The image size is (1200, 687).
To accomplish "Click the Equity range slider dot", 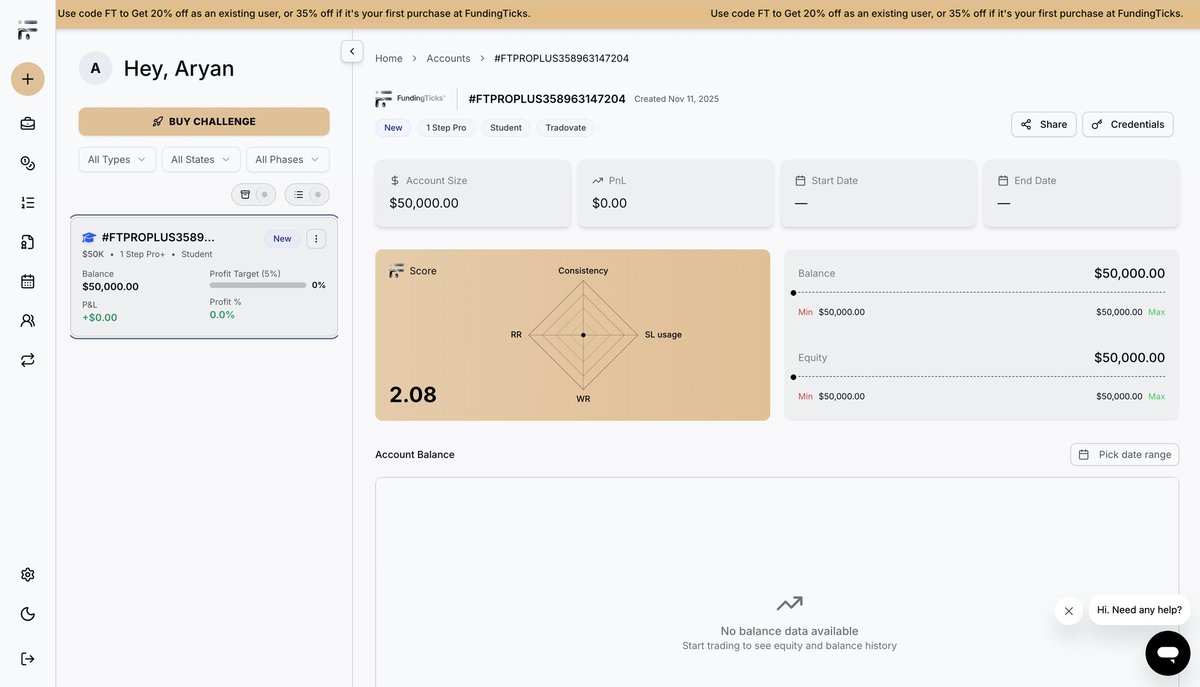I will click(793, 377).
